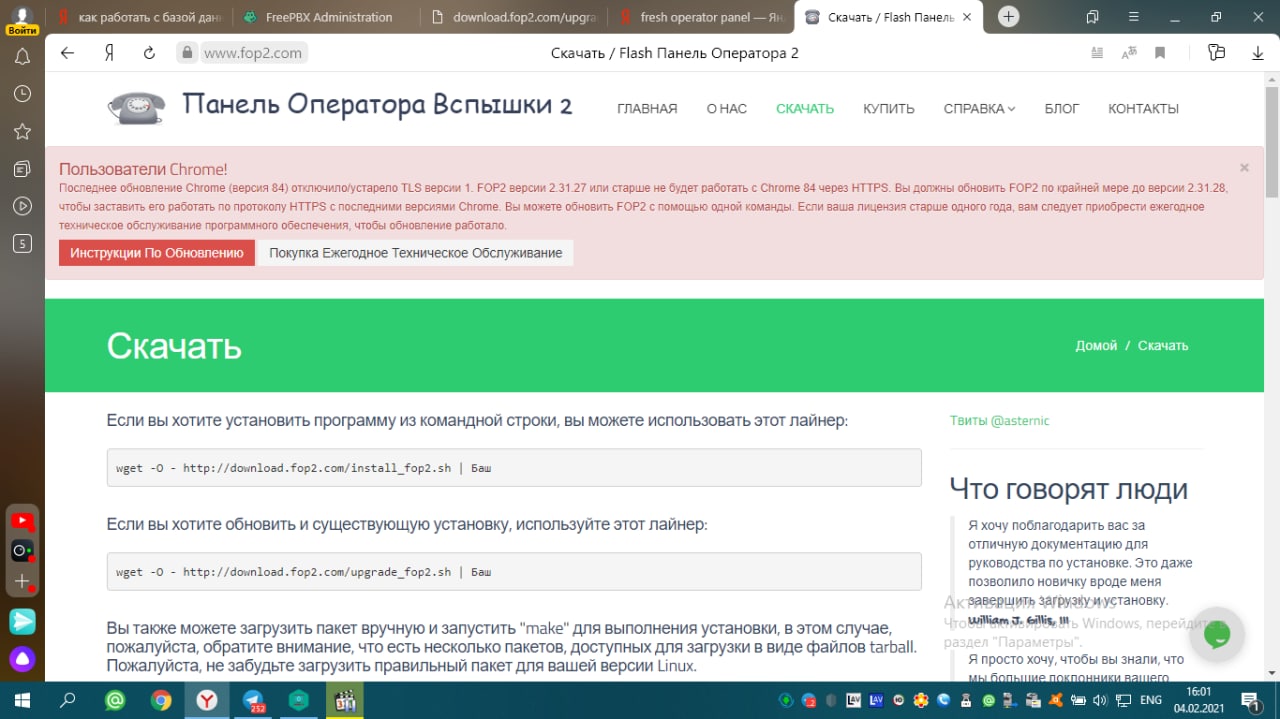The width and height of the screenshot is (1280, 719).
Task: Dismiss the Chrome users warning banner
Action: coord(1244,168)
